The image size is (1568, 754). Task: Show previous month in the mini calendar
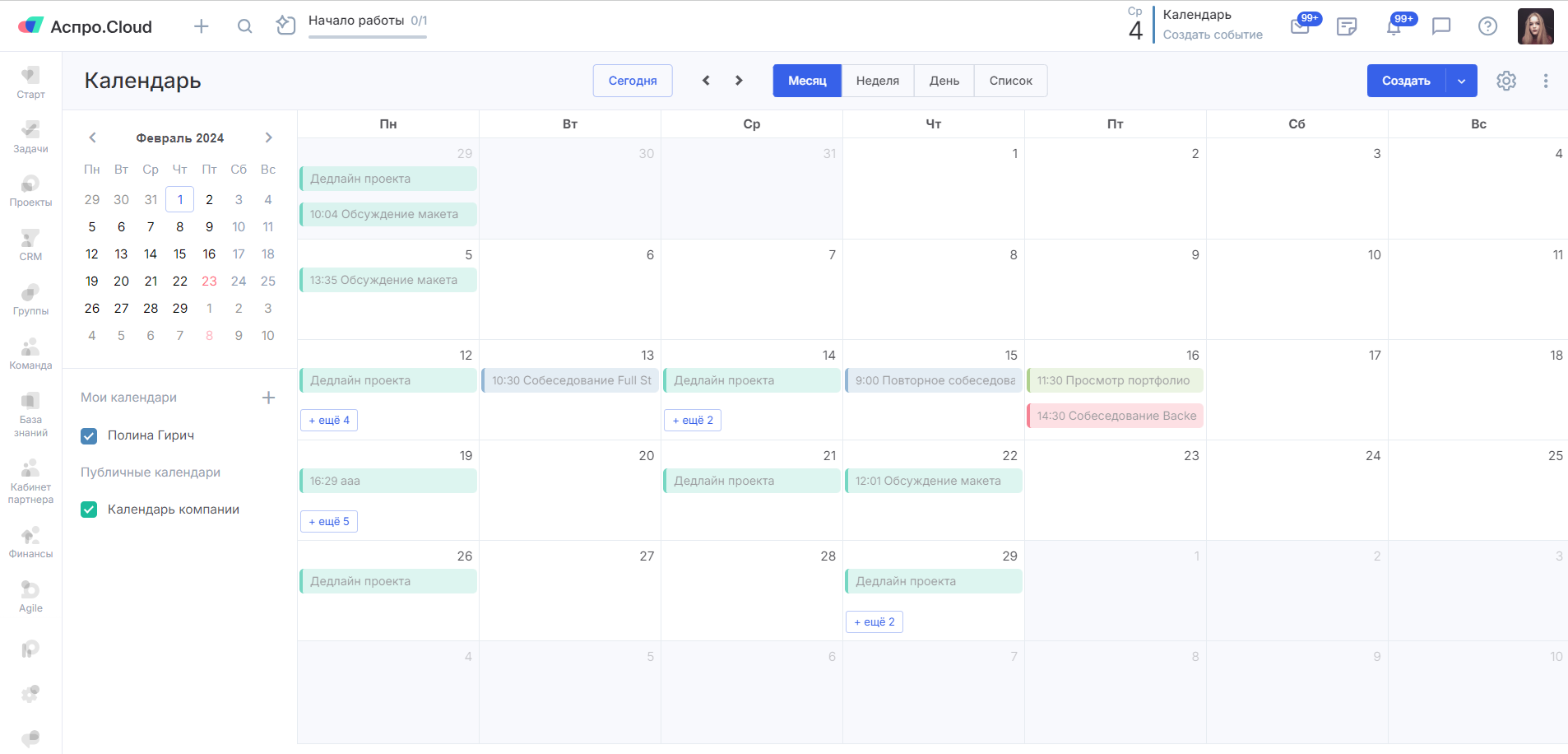[x=92, y=137]
